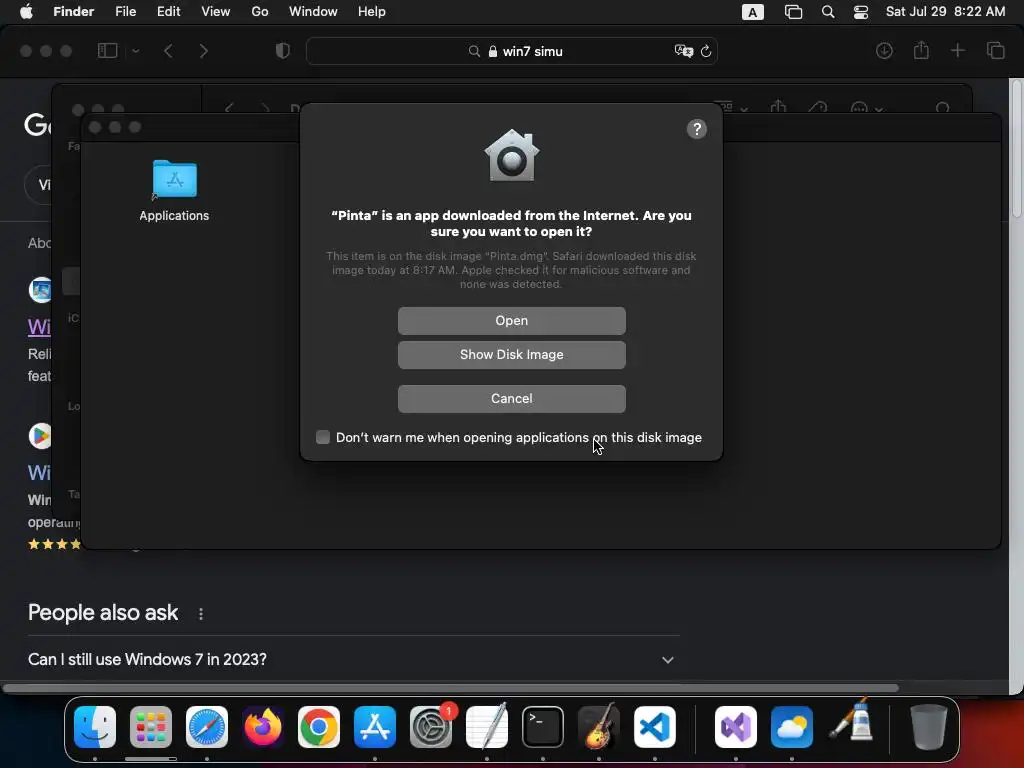1024x768 pixels.
Task: Open Pinta paintbrush icon in the Dock
Action: 851,721
